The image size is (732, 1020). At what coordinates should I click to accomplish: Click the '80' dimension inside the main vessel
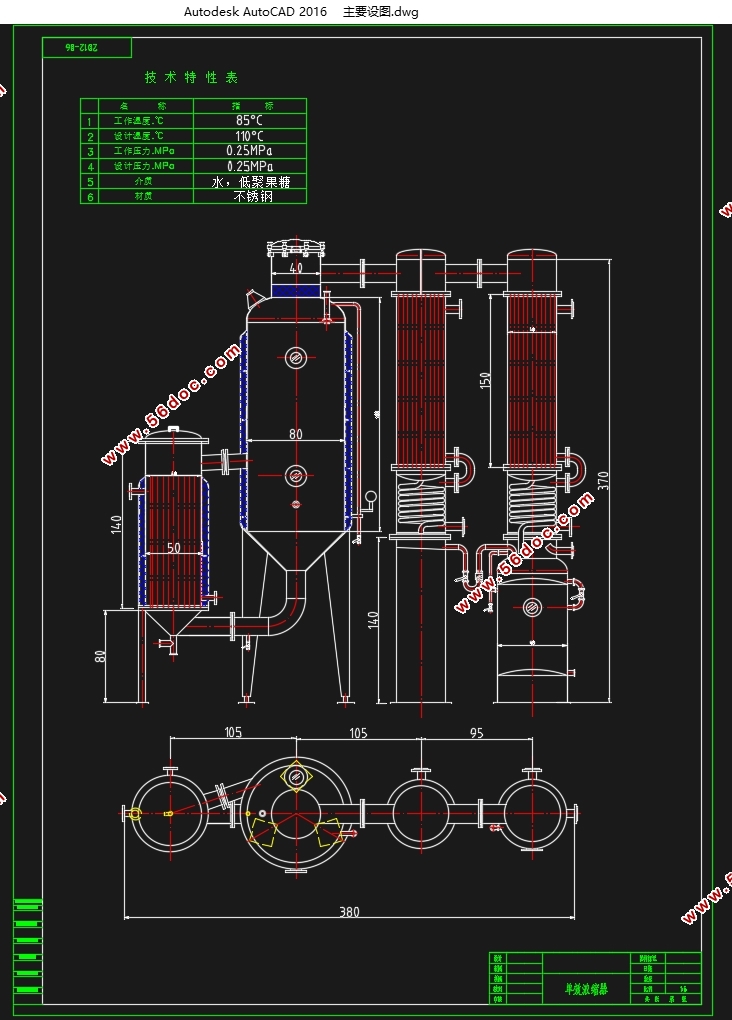point(295,433)
